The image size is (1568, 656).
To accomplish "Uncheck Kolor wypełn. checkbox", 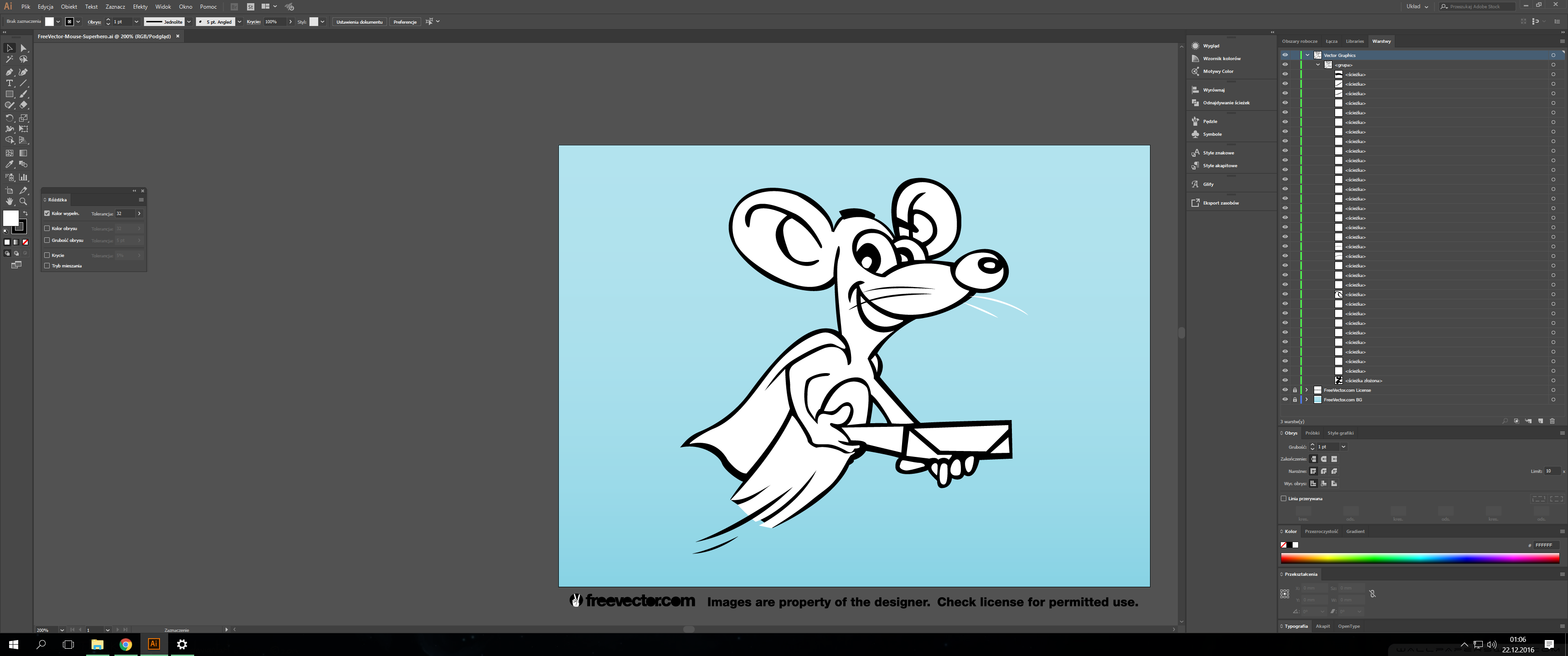I will [x=47, y=214].
